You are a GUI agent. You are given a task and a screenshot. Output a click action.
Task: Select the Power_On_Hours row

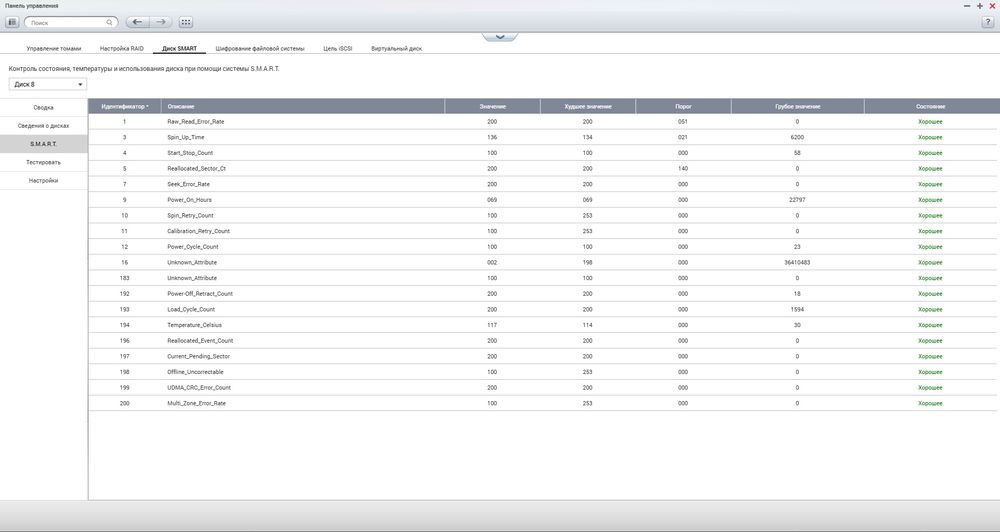point(542,200)
